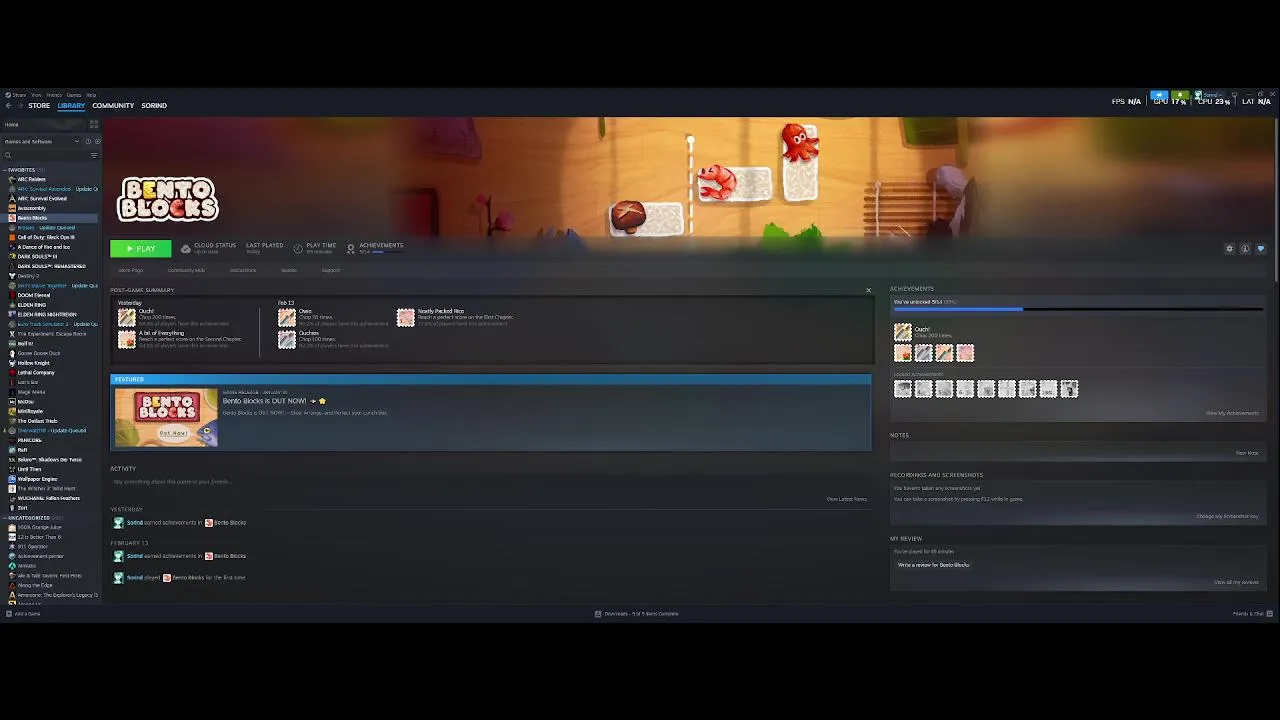The height and width of the screenshot is (720, 1280).
Task: Go back with the left arrow
Action: 8,105
